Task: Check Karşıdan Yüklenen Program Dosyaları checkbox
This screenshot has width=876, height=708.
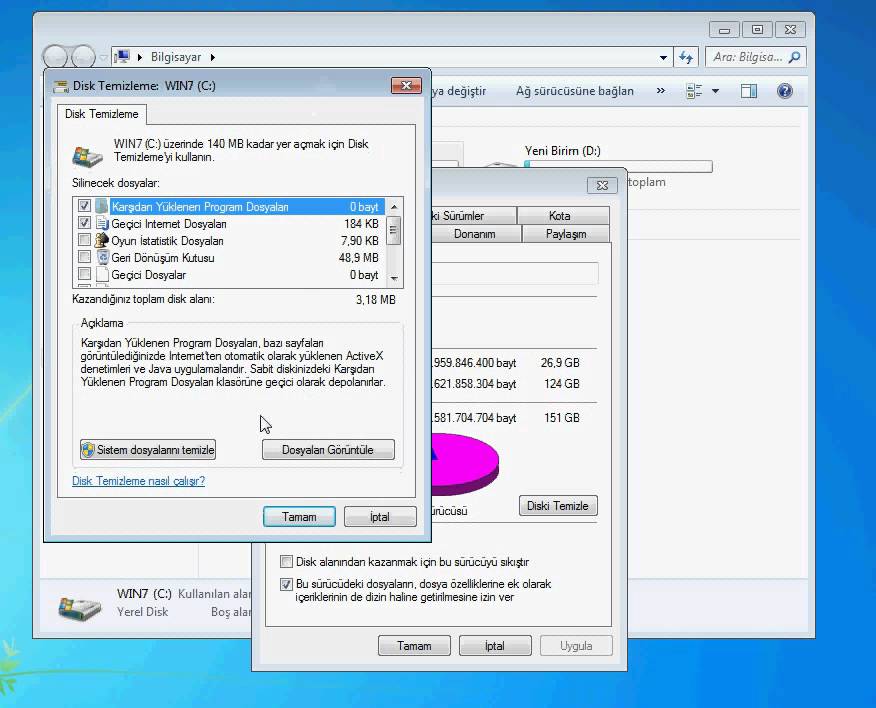Action: pyautogui.click(x=84, y=206)
